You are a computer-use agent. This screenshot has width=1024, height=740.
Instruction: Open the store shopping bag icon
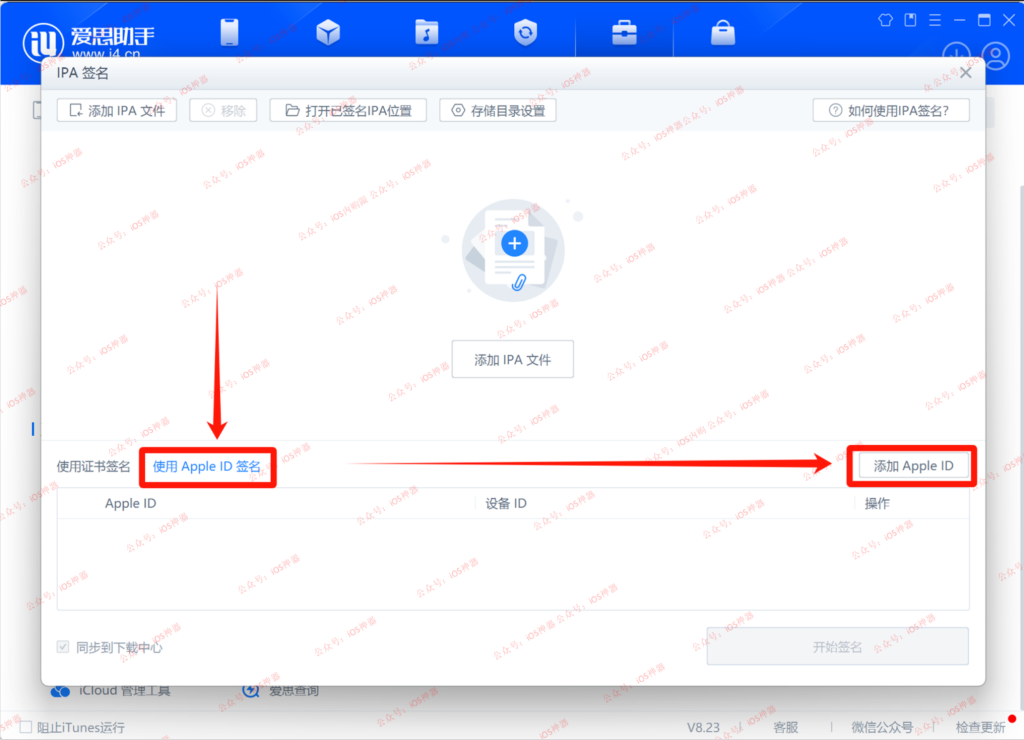(723, 32)
